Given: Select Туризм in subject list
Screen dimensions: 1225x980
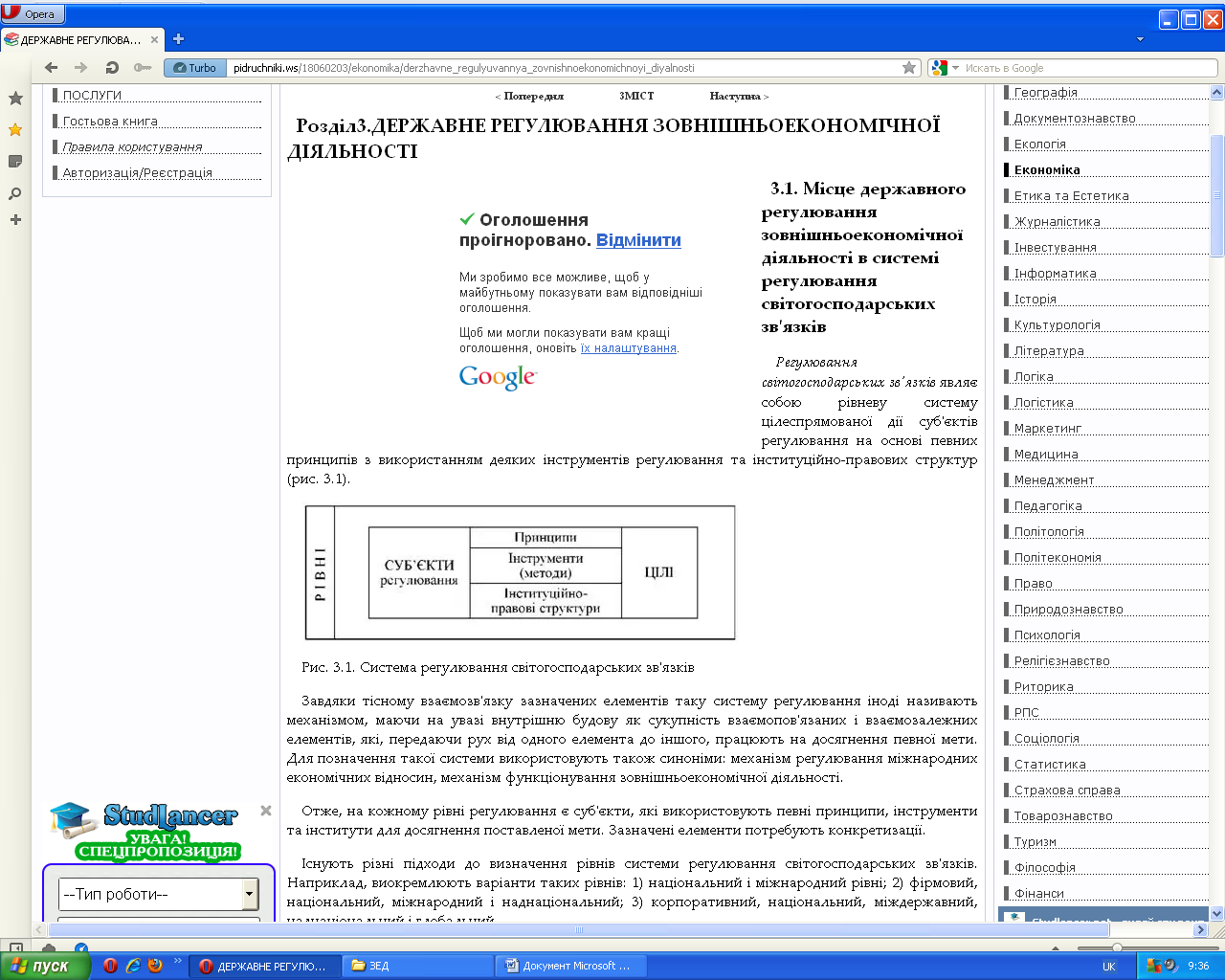Looking at the screenshot, I should pyautogui.click(x=1035, y=841).
